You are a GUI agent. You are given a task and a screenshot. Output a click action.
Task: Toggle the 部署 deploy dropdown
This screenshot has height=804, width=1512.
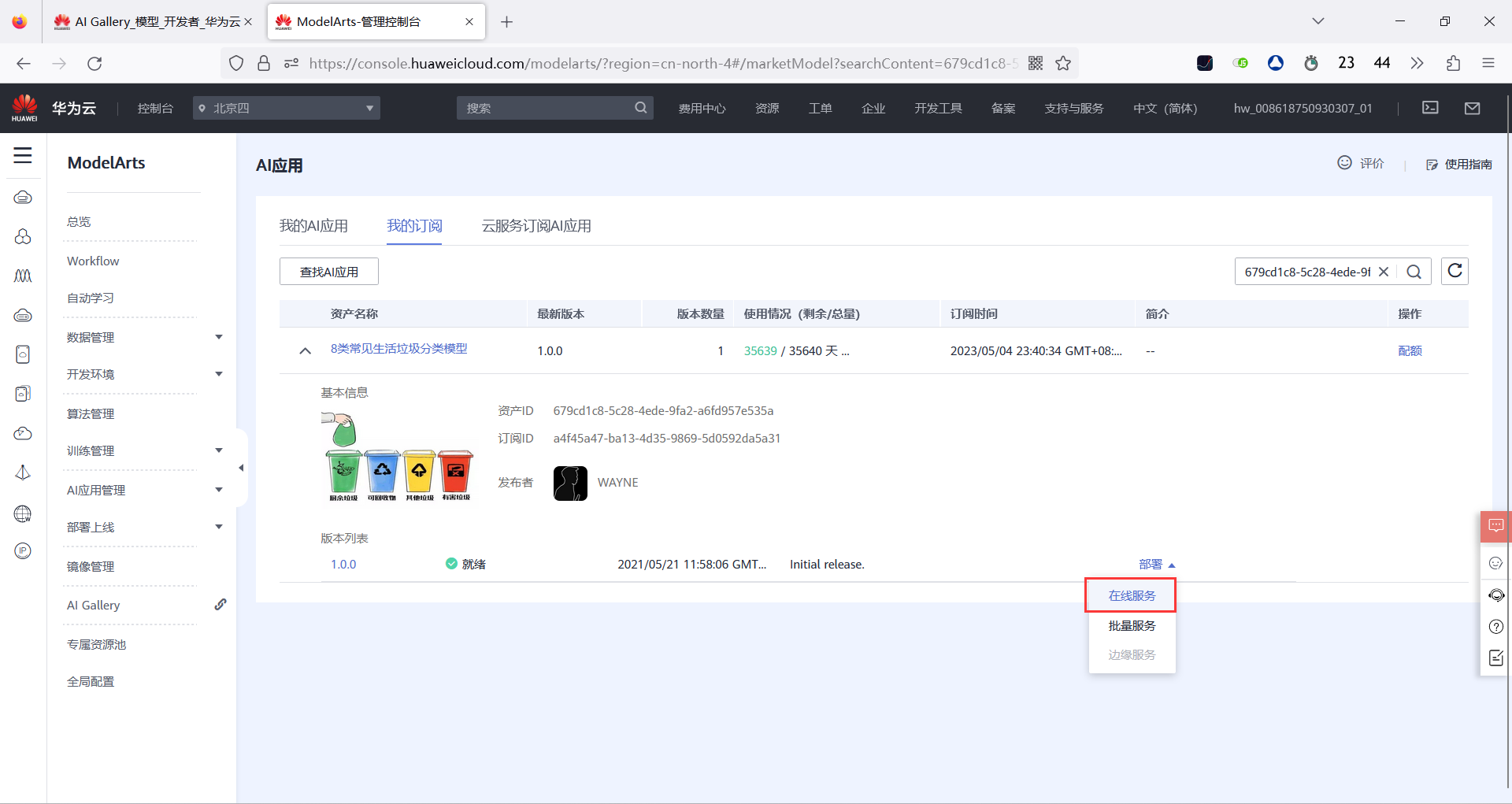click(x=1157, y=565)
